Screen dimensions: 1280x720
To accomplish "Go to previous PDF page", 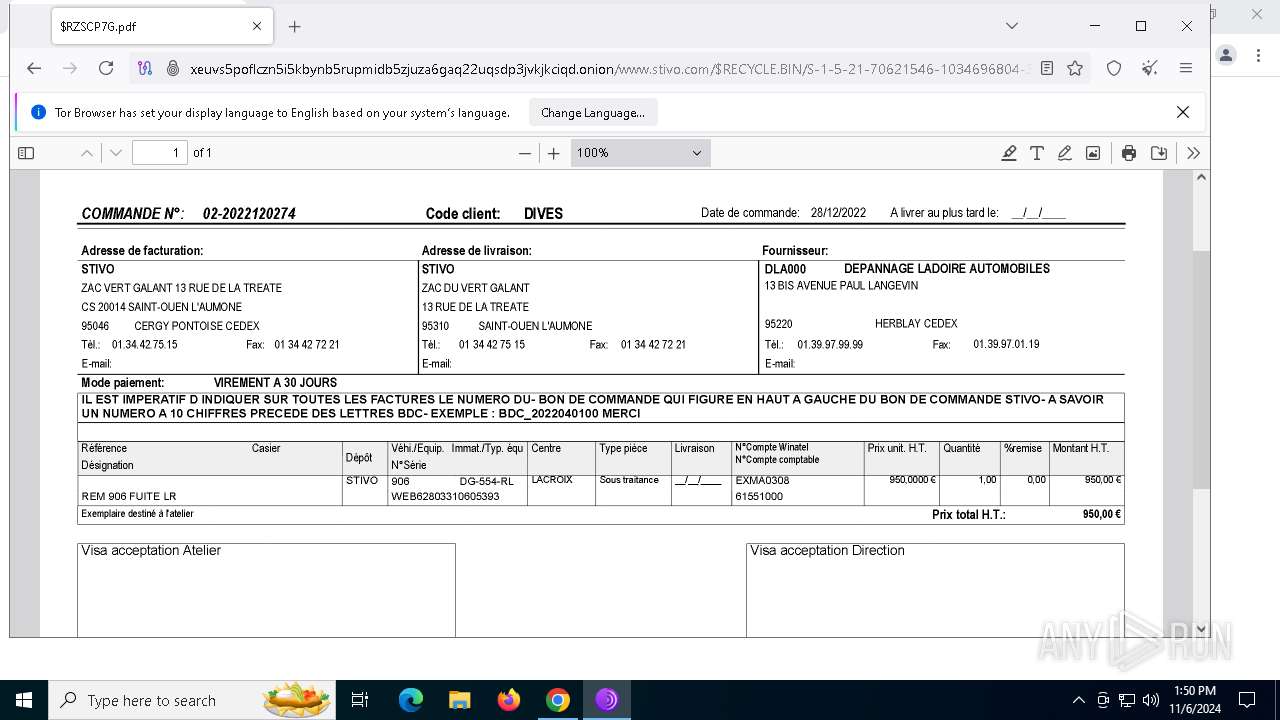I will [87, 153].
